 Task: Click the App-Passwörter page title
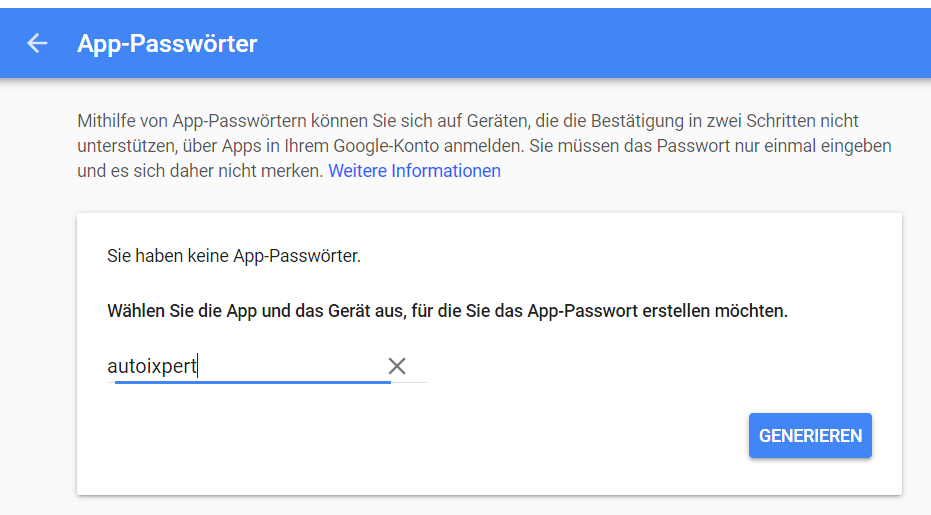click(x=167, y=43)
